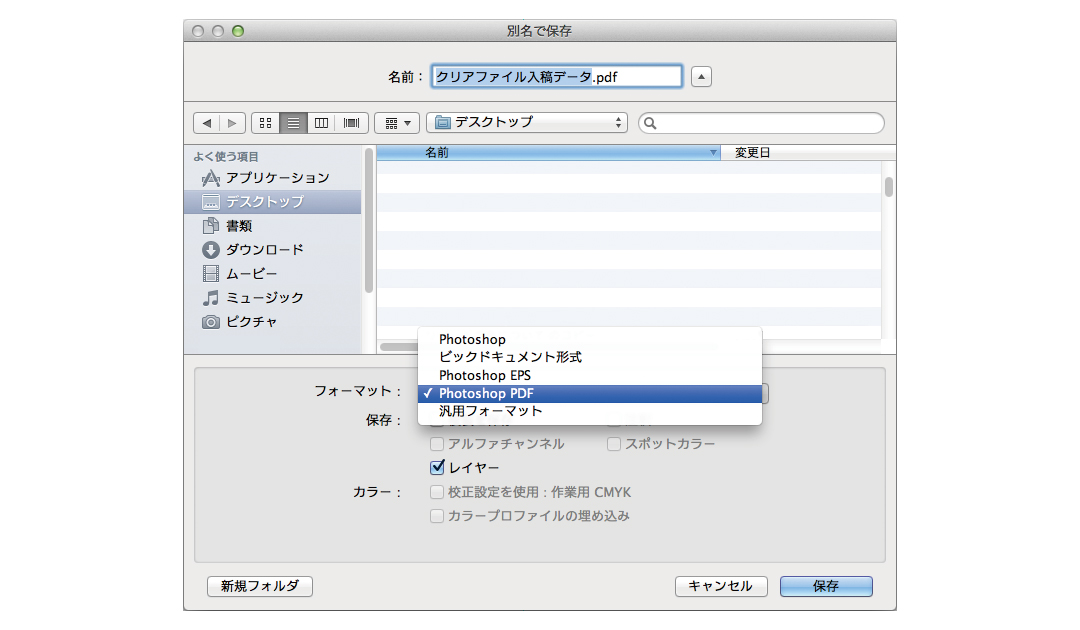Open the item arrangement dropdown

point(397,122)
